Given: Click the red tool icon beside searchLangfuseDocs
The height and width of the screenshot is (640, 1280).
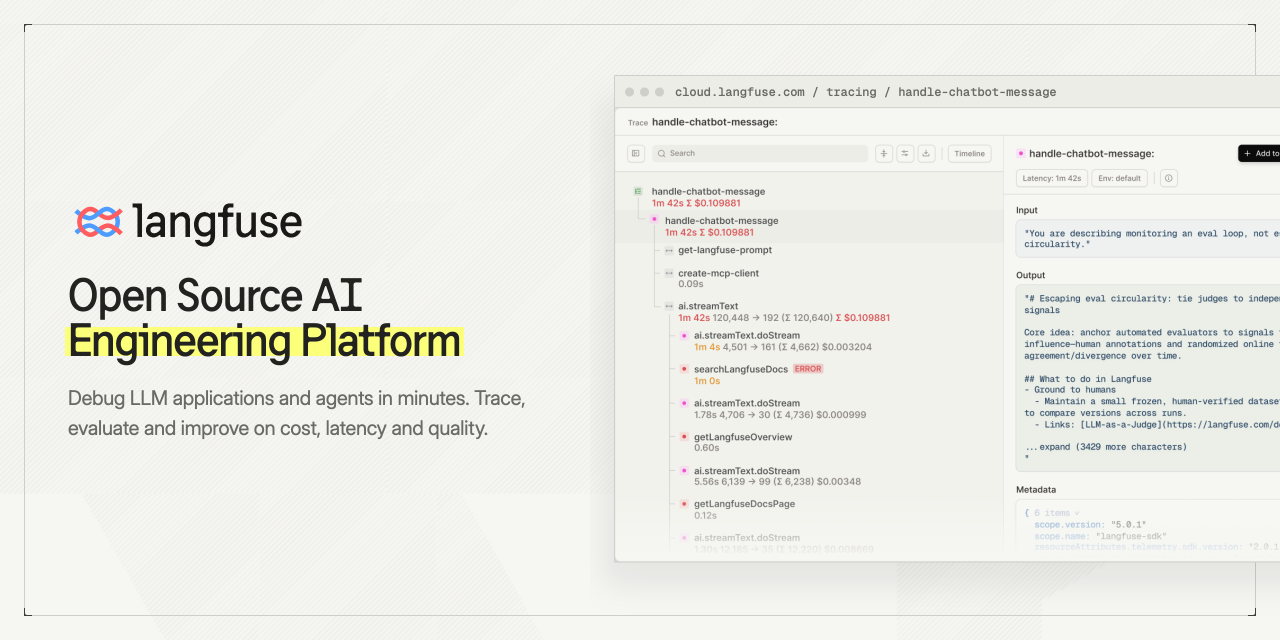Looking at the screenshot, I should [x=684, y=369].
